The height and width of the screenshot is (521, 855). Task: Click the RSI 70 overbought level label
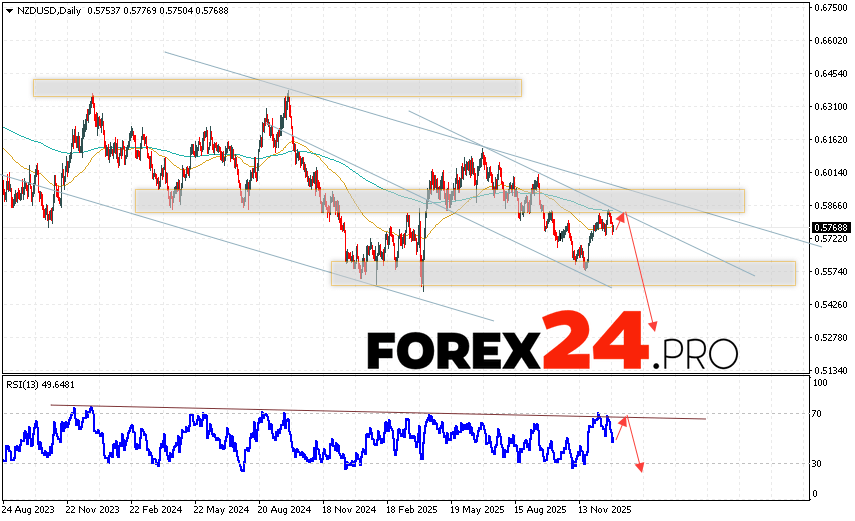819,412
